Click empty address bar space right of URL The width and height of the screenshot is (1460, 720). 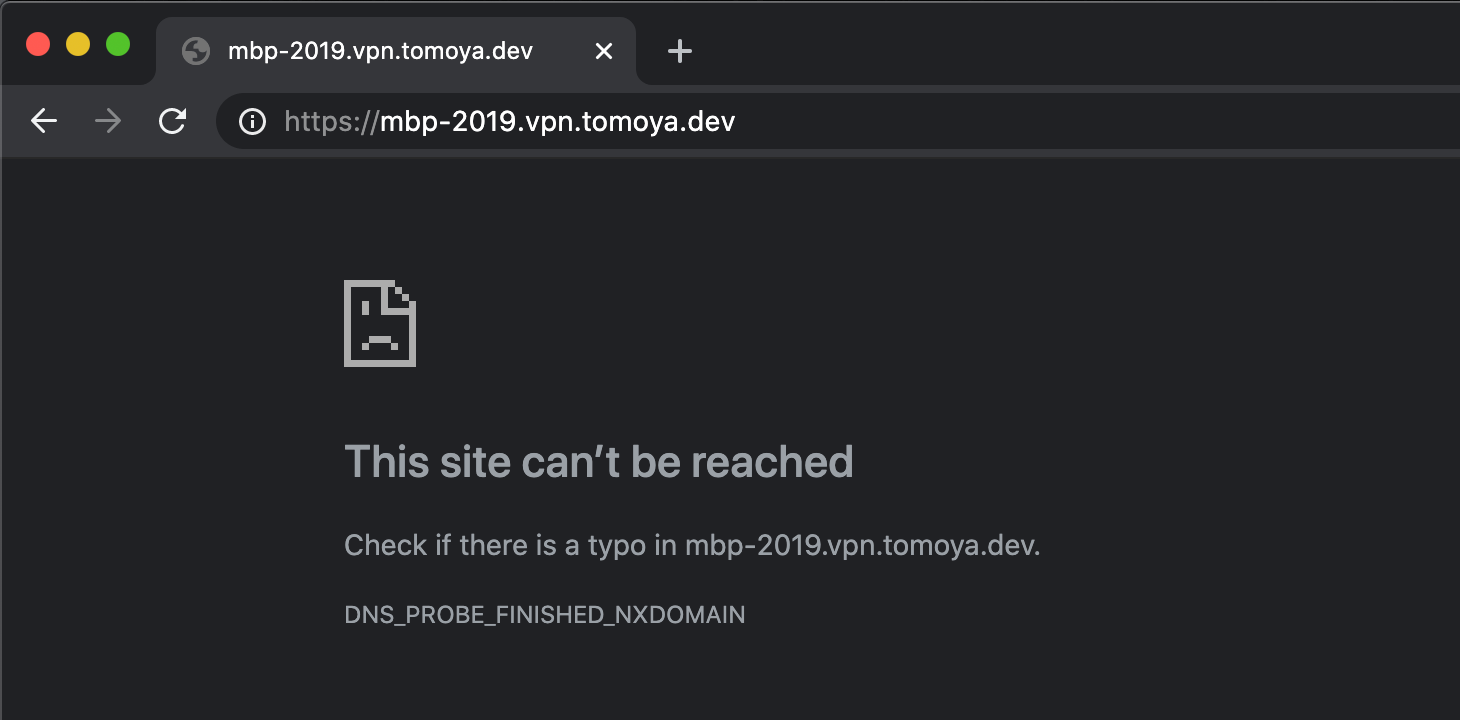point(1100,122)
